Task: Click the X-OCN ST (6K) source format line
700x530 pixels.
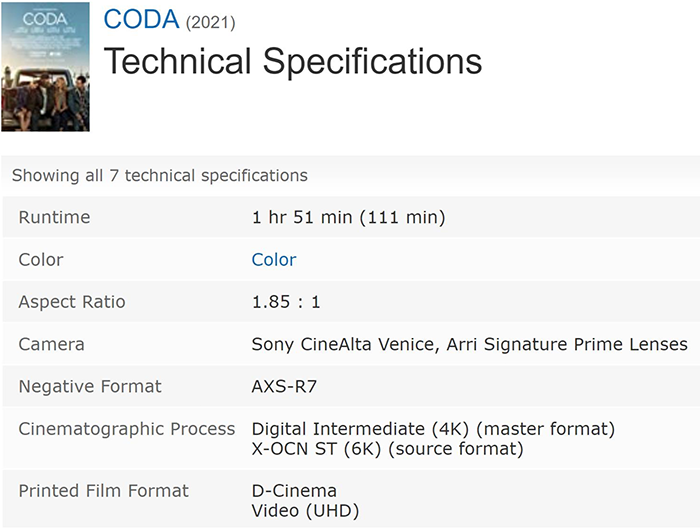Action: 387,449
